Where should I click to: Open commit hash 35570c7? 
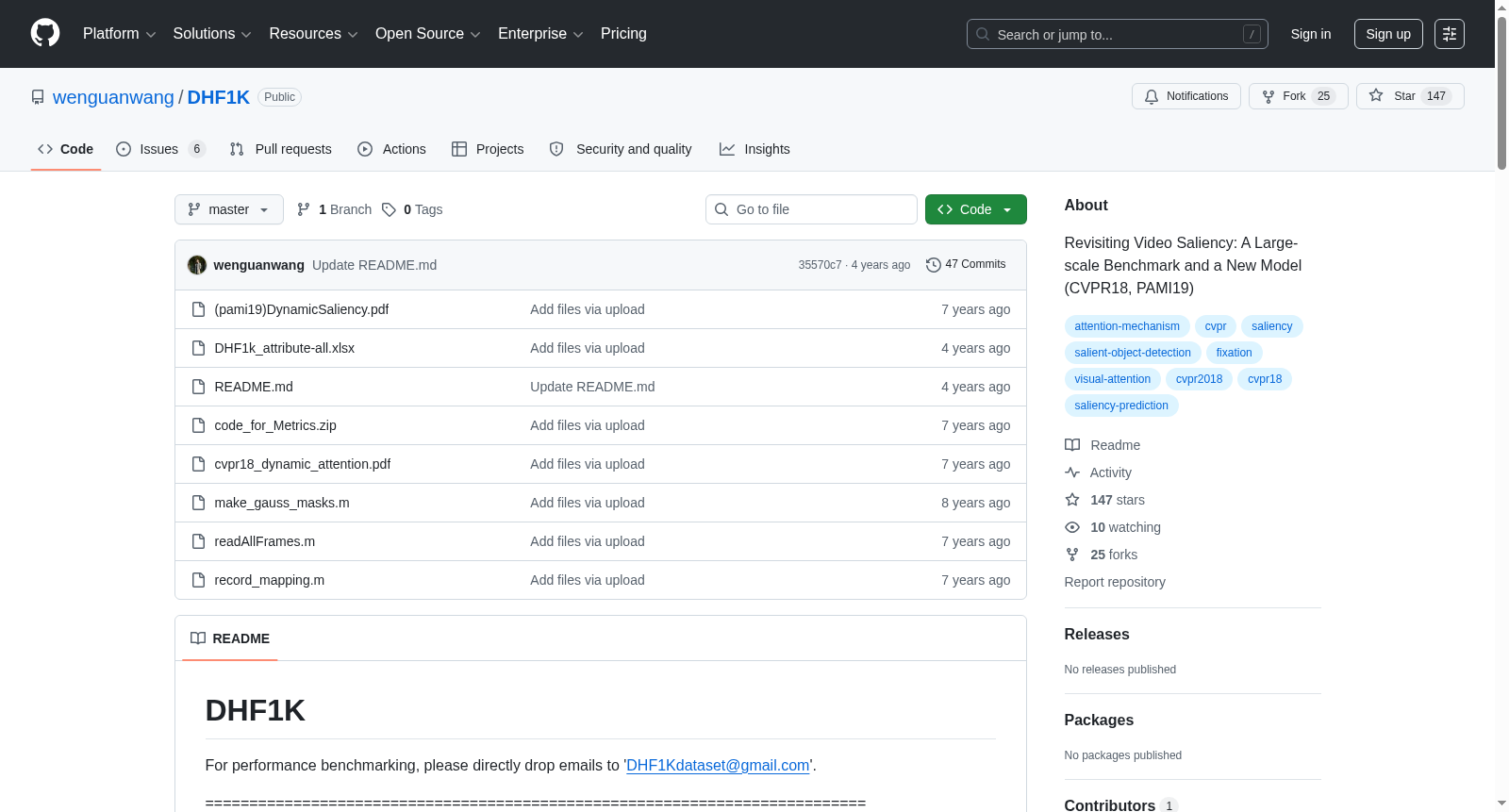[x=820, y=265]
